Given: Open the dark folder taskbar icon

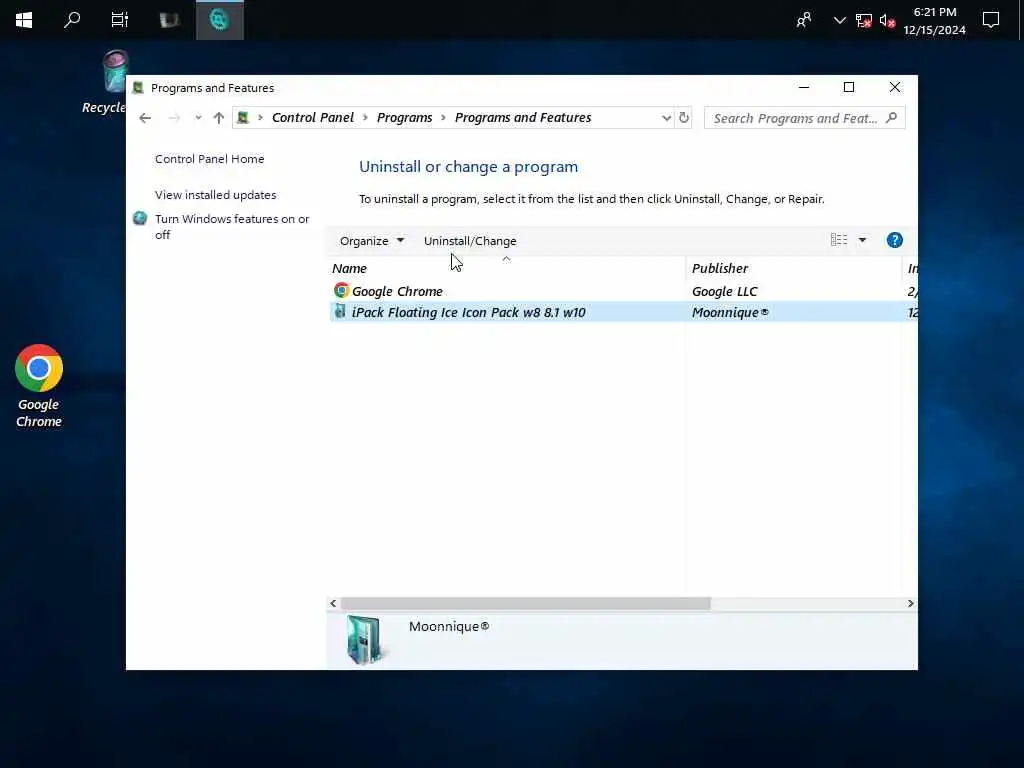Looking at the screenshot, I should coord(170,20).
